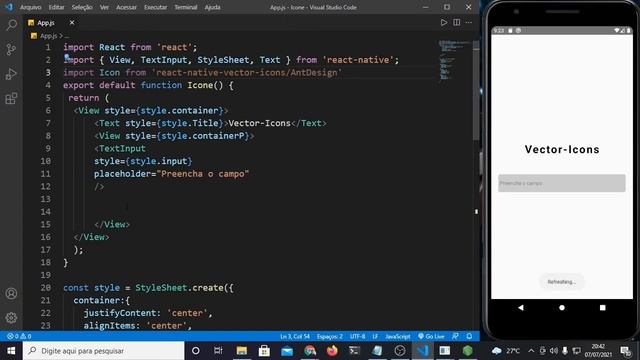Select the App.js editor tab

52,23
